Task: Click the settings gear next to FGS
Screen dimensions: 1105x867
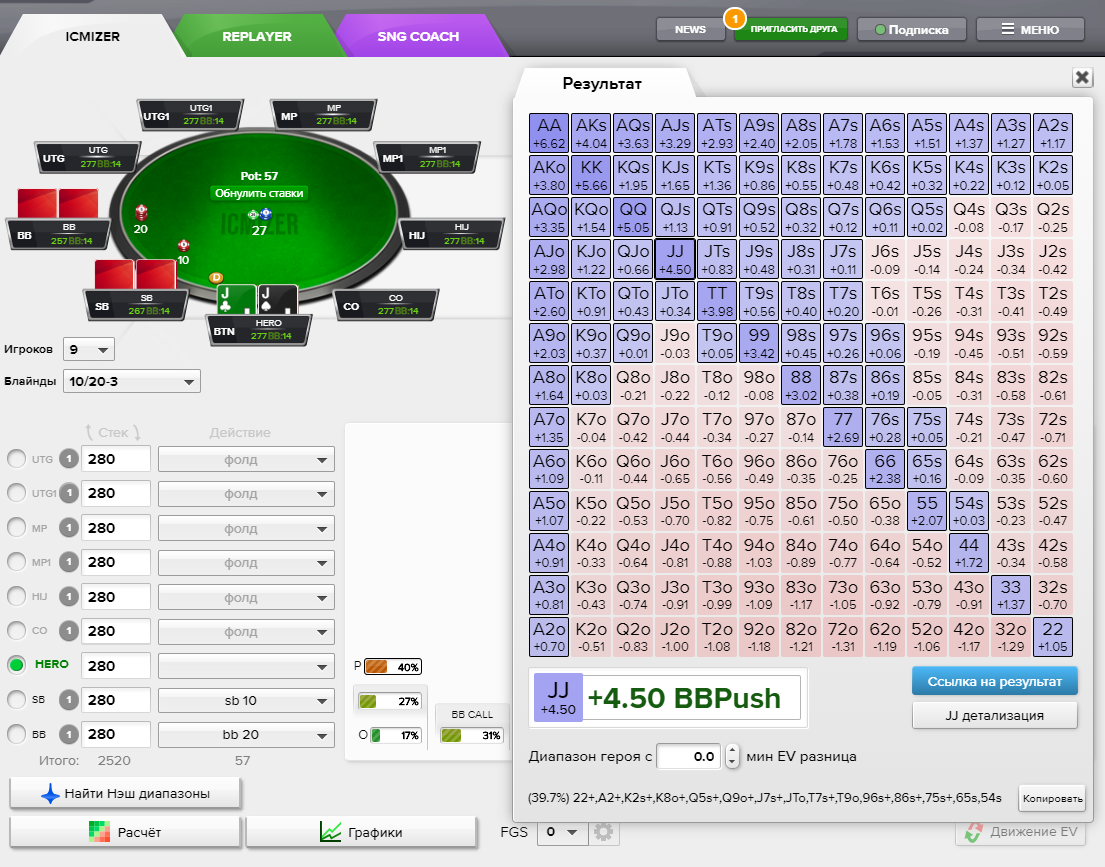Action: pyautogui.click(x=603, y=832)
